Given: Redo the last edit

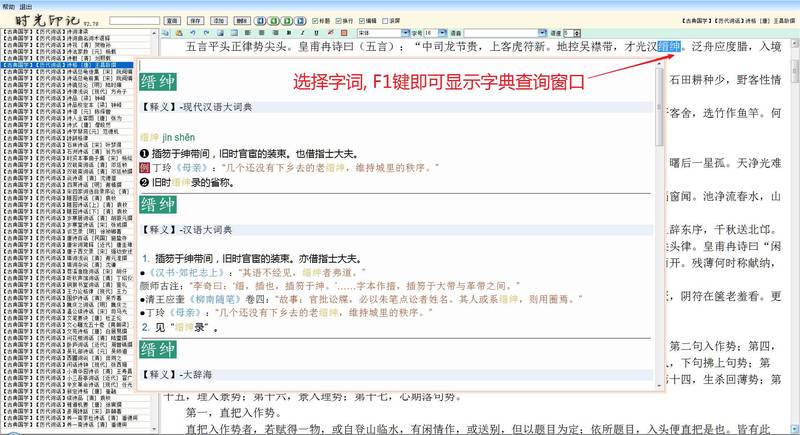Looking at the screenshot, I should pos(206,33).
